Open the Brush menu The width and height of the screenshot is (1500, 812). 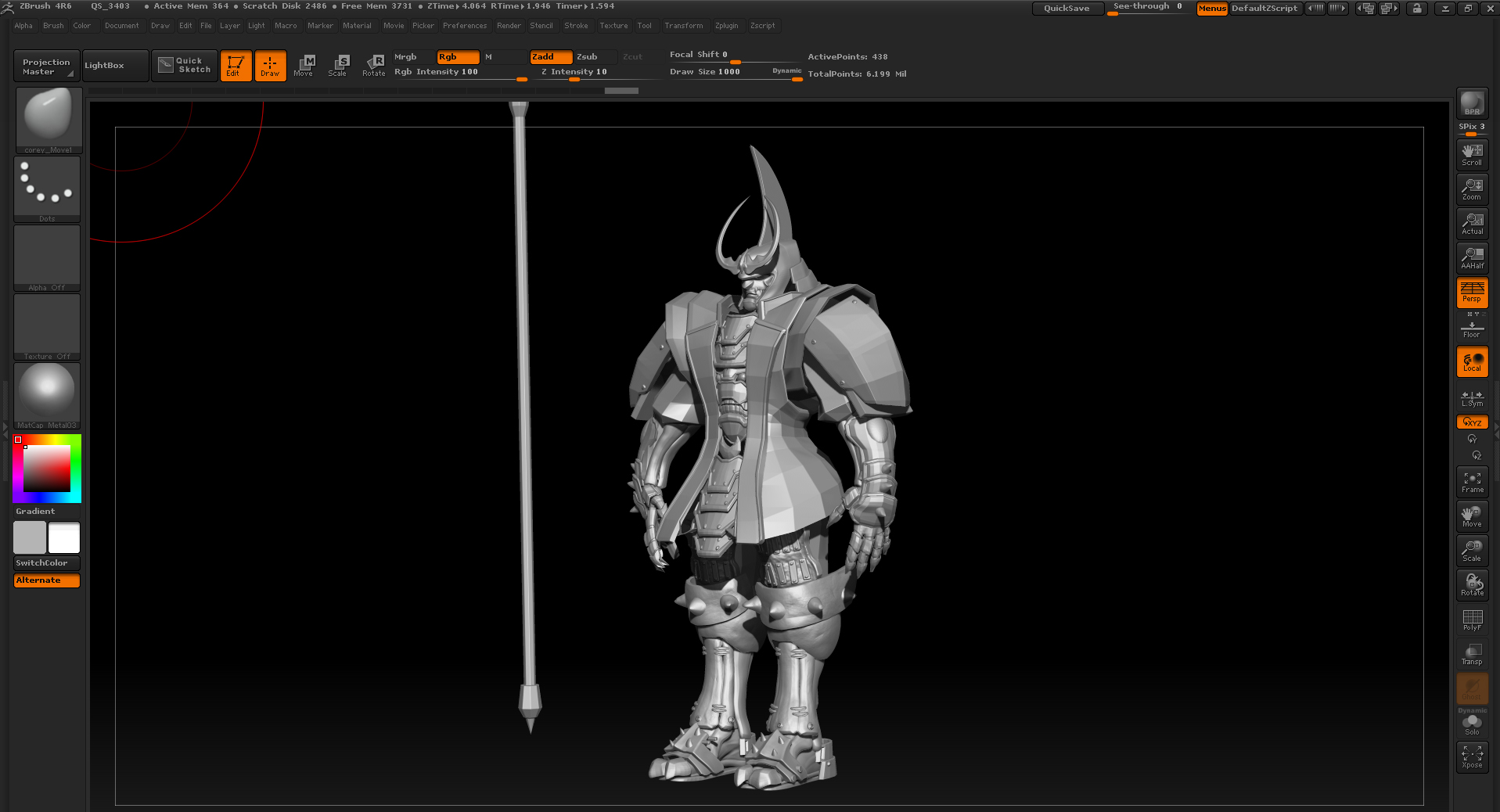53,26
